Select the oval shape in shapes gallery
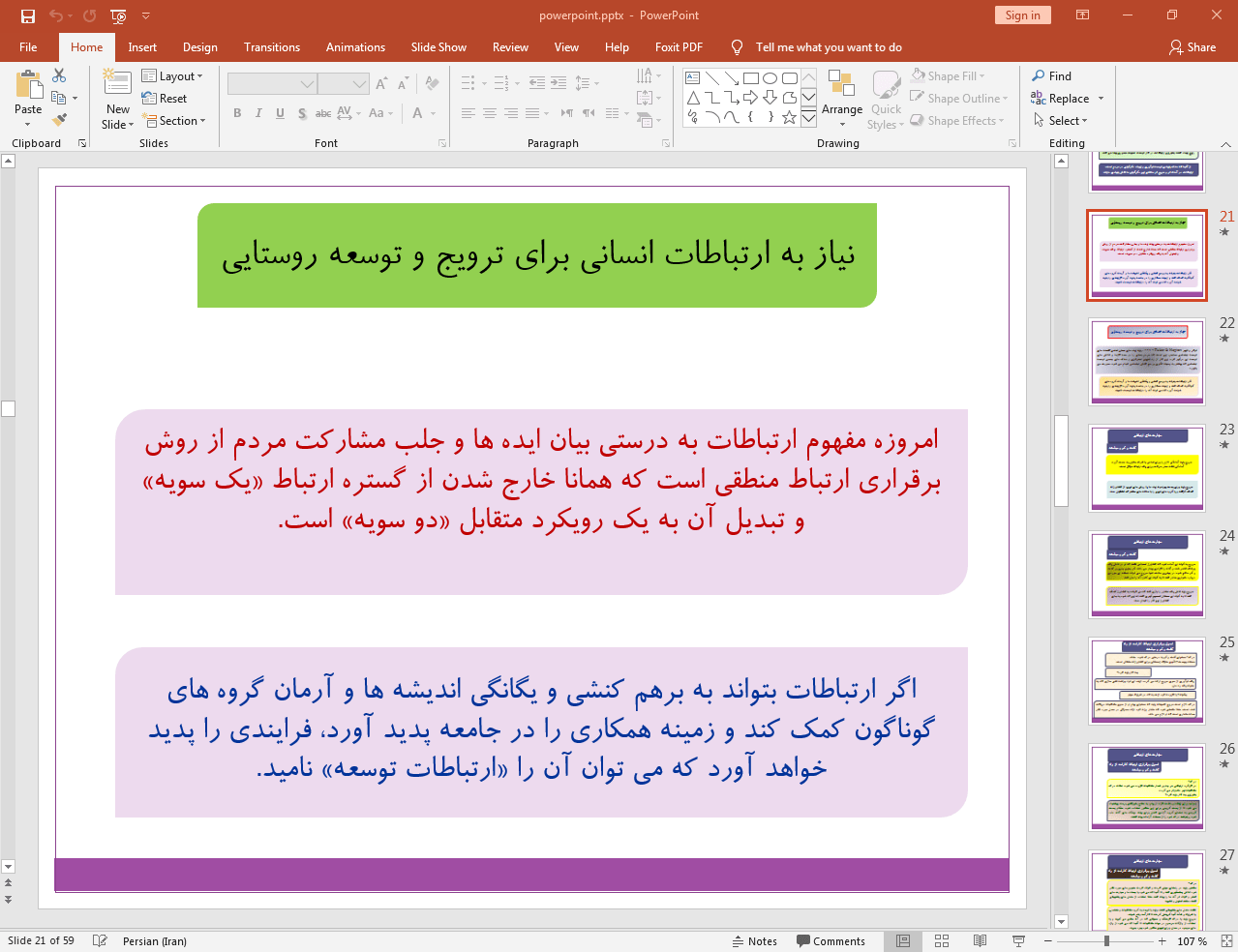 point(770,78)
